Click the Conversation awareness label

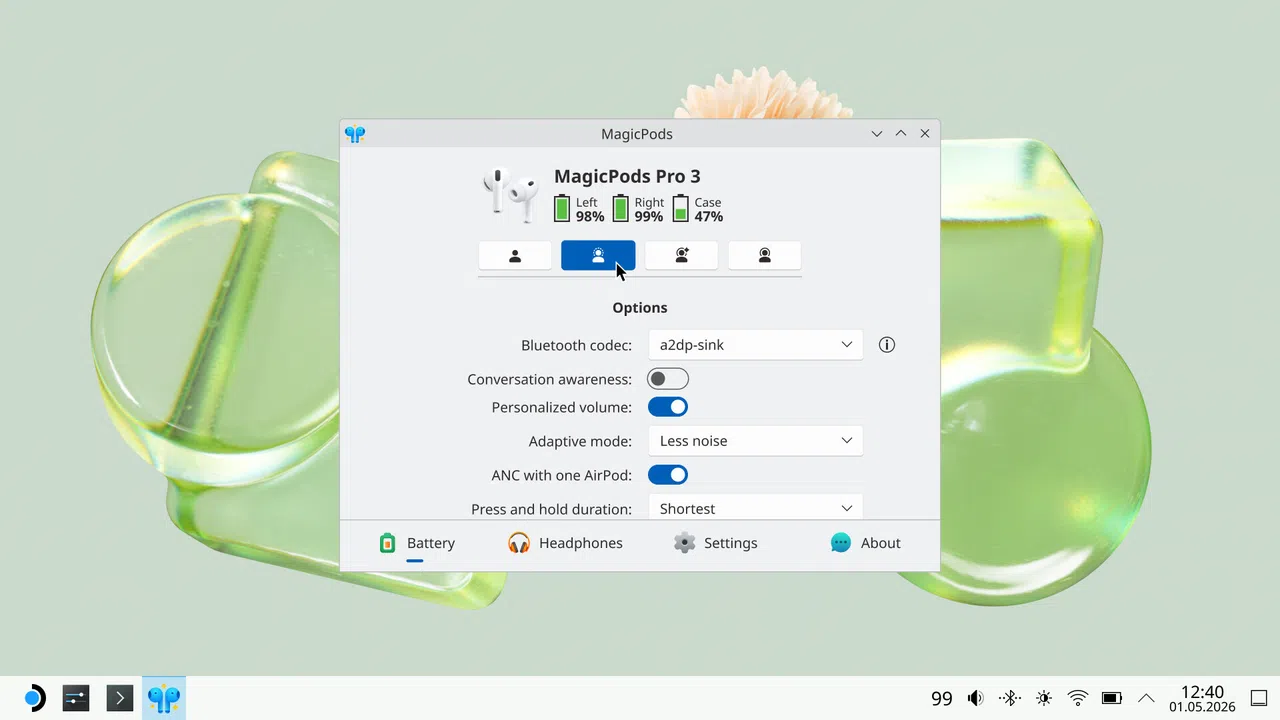pyautogui.click(x=549, y=379)
